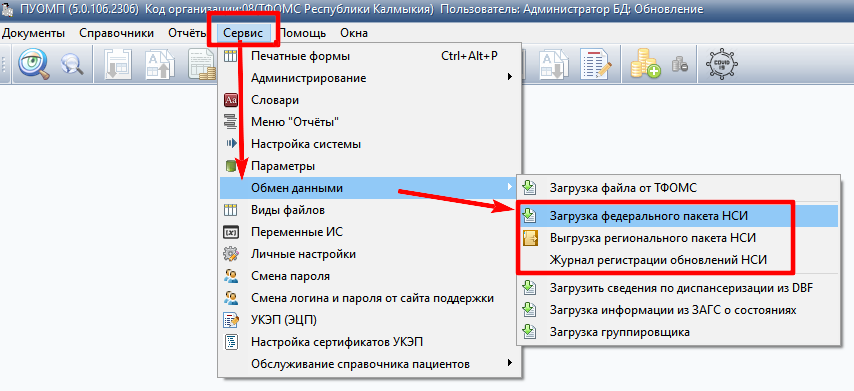Click the document with down arrow toolbar icon
The image size is (854, 391).
point(119,64)
